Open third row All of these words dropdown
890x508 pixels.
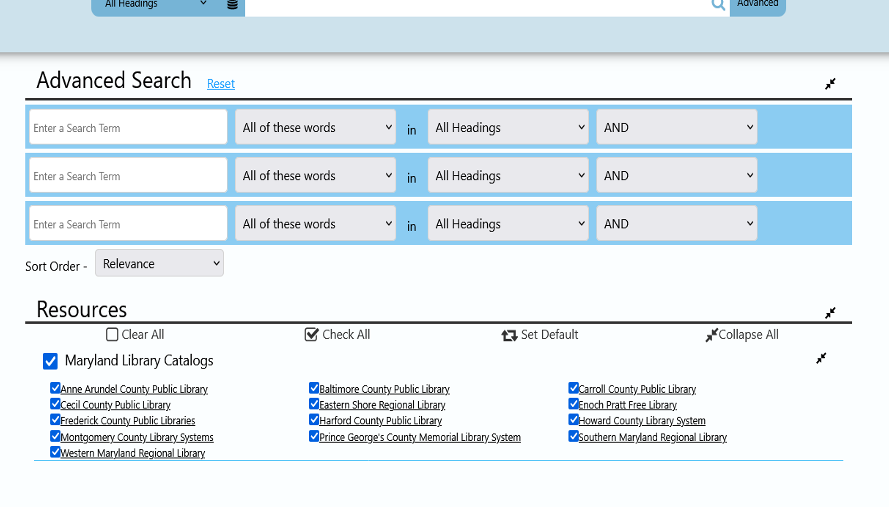coord(316,224)
